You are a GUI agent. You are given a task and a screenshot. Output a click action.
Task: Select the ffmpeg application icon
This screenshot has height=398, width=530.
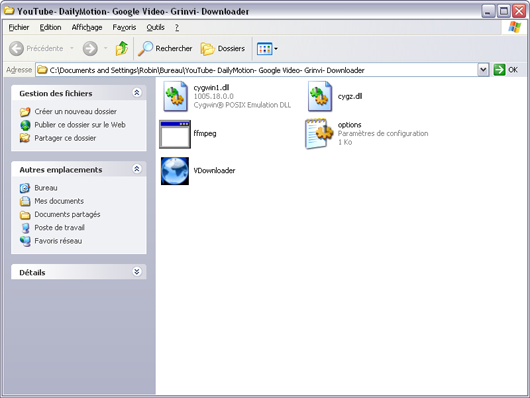pyautogui.click(x=175, y=134)
